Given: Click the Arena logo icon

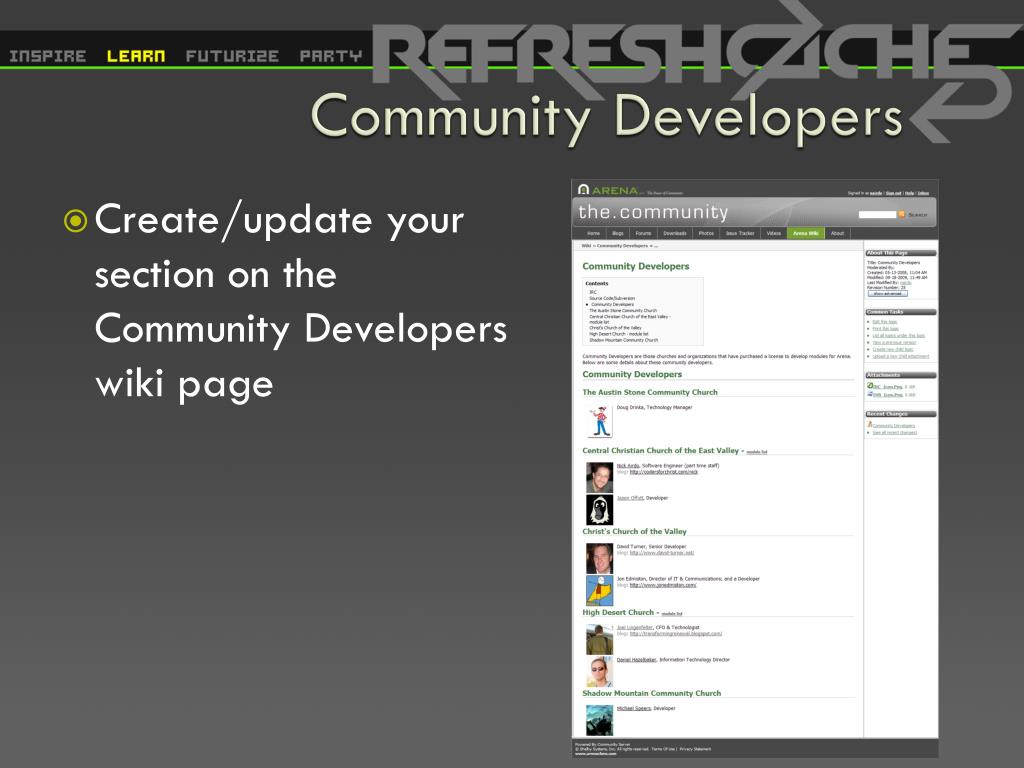Looking at the screenshot, I should coord(584,190).
